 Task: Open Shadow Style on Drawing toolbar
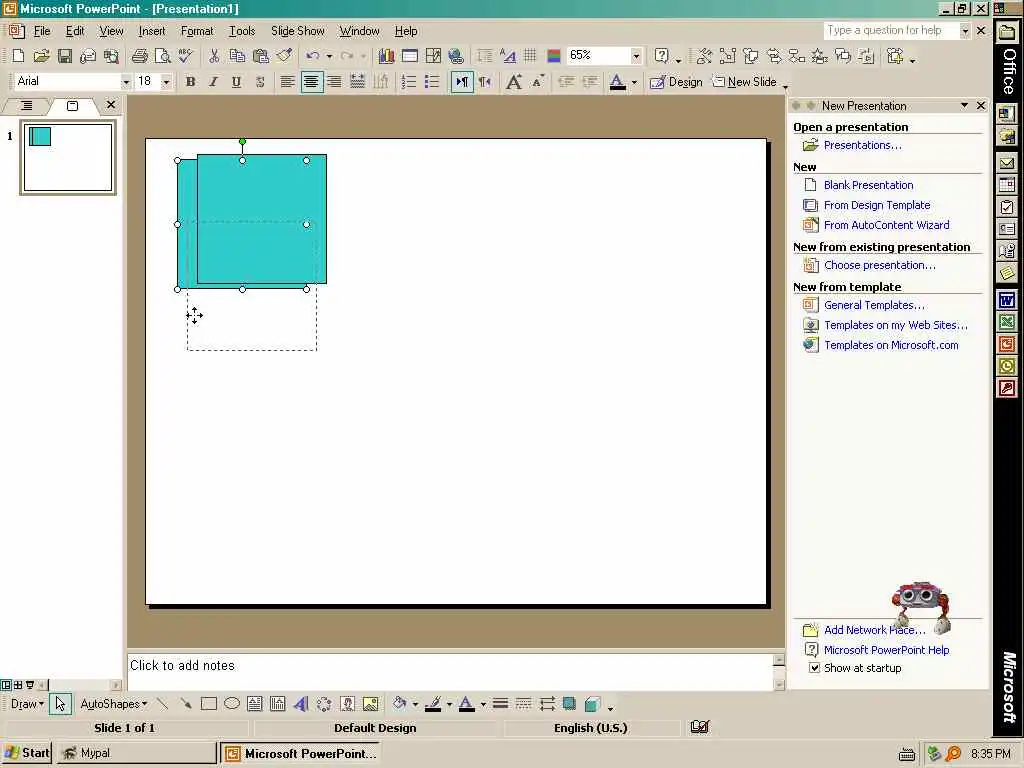569,704
